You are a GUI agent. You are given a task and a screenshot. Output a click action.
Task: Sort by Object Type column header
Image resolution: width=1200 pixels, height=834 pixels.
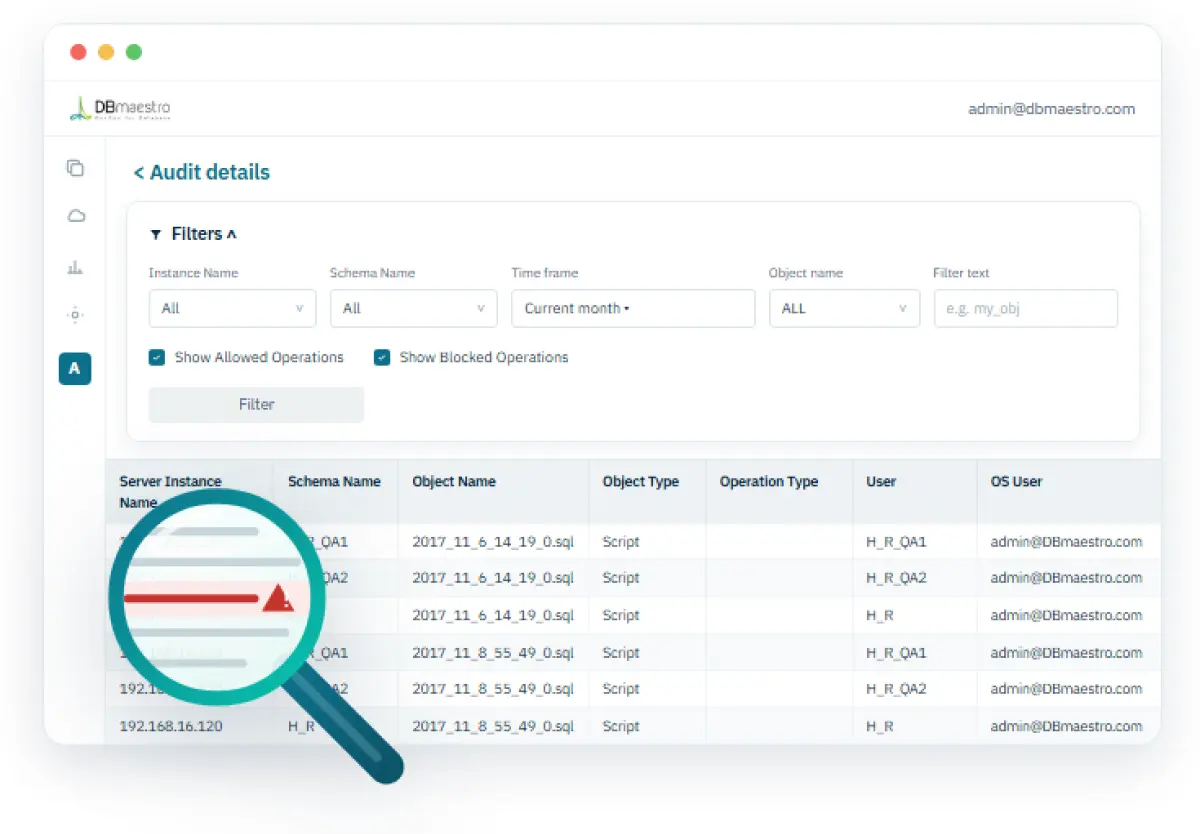point(641,481)
